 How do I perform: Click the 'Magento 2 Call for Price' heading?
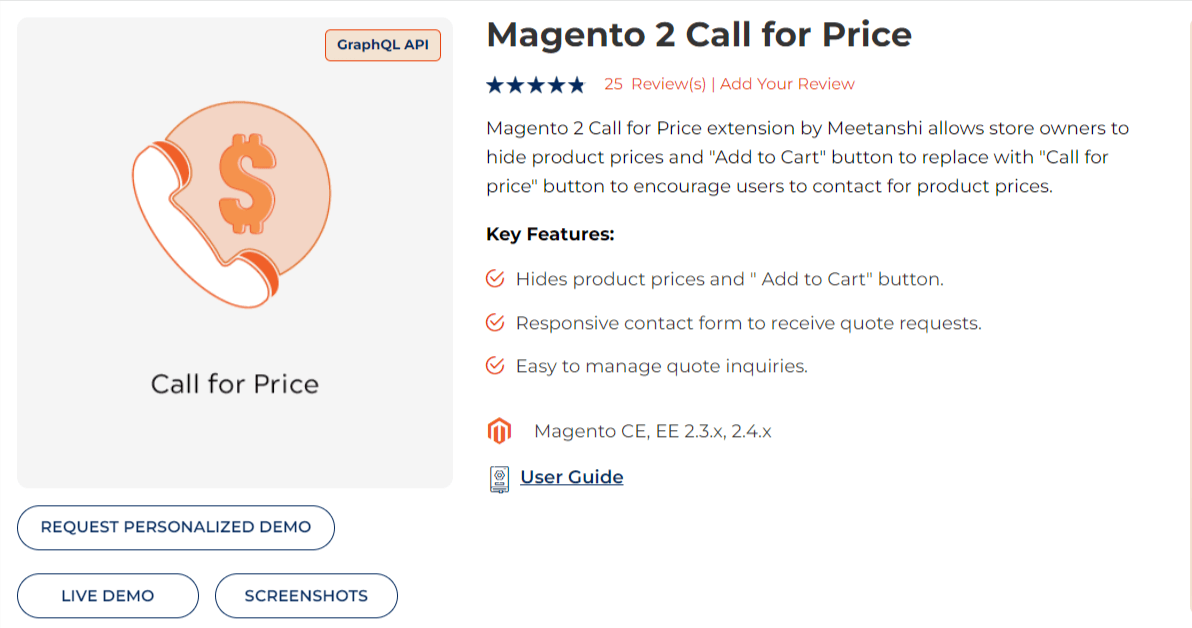(x=698, y=34)
